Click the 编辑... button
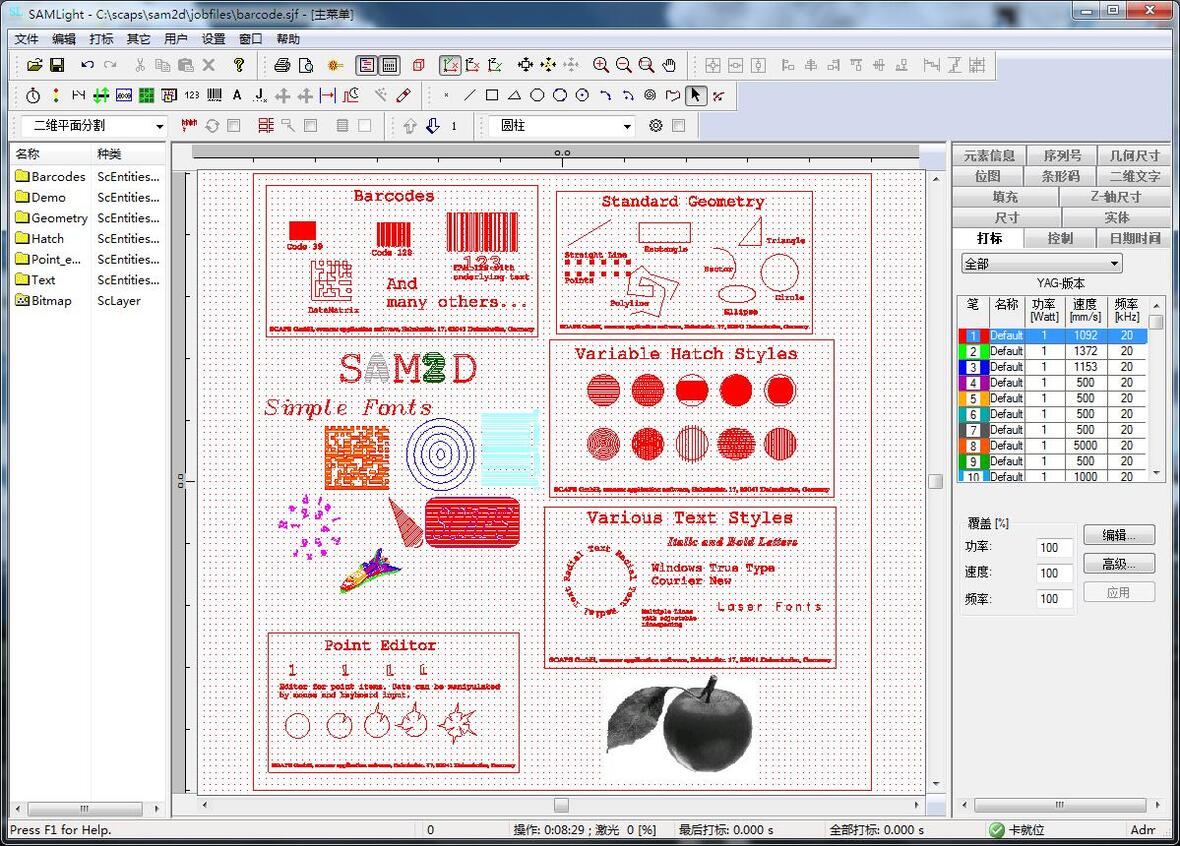The image size is (1180, 846). 1118,535
